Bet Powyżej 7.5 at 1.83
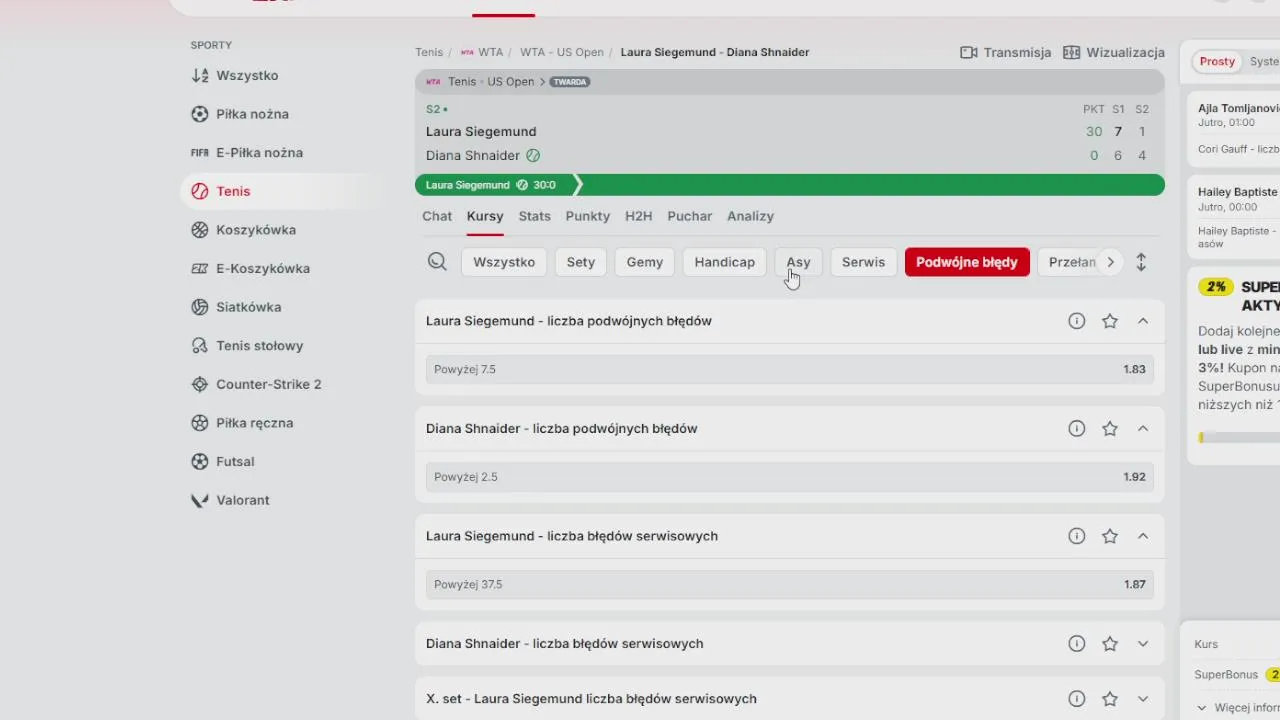The image size is (1280, 720). 790,369
